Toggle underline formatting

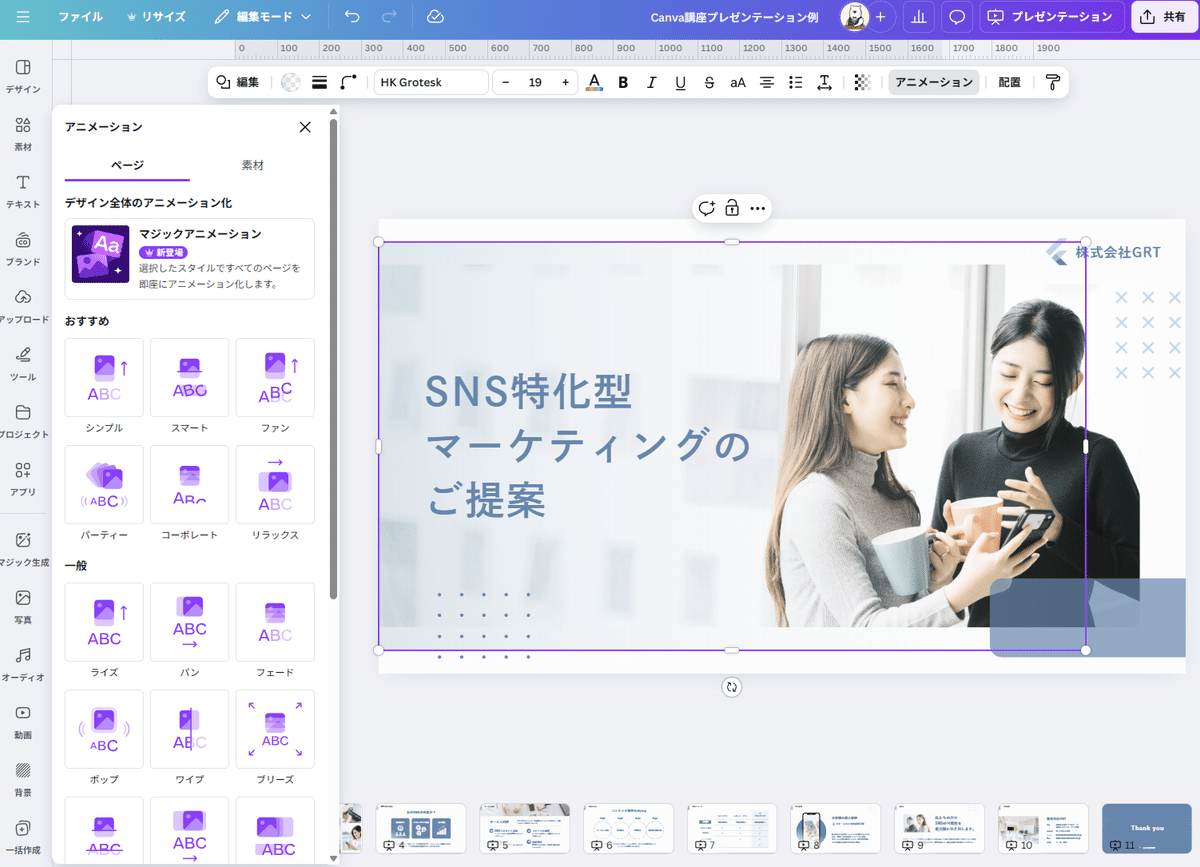[x=680, y=83]
